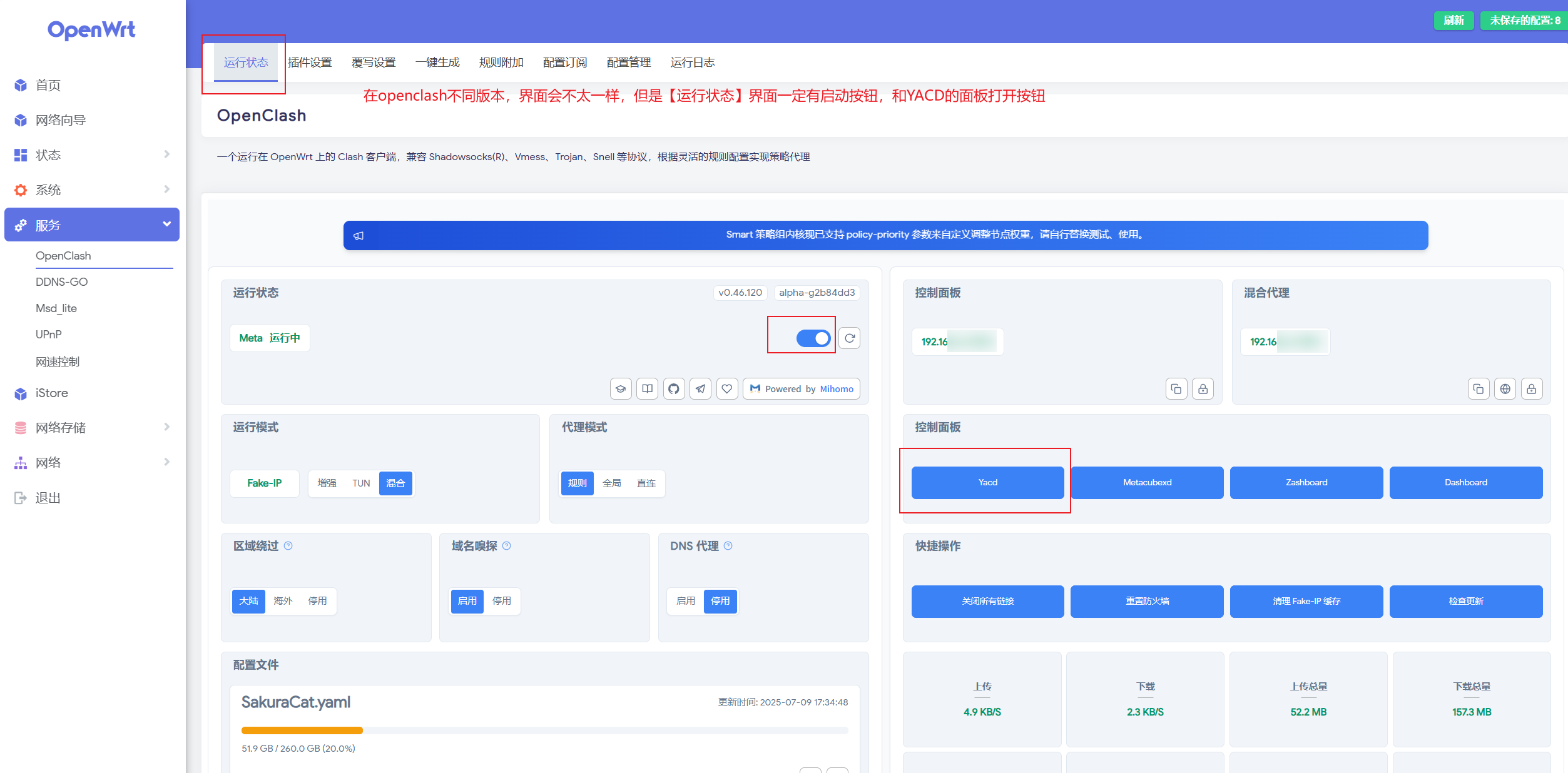Click the 未保存的配置: 8 badge

[x=1524, y=21]
